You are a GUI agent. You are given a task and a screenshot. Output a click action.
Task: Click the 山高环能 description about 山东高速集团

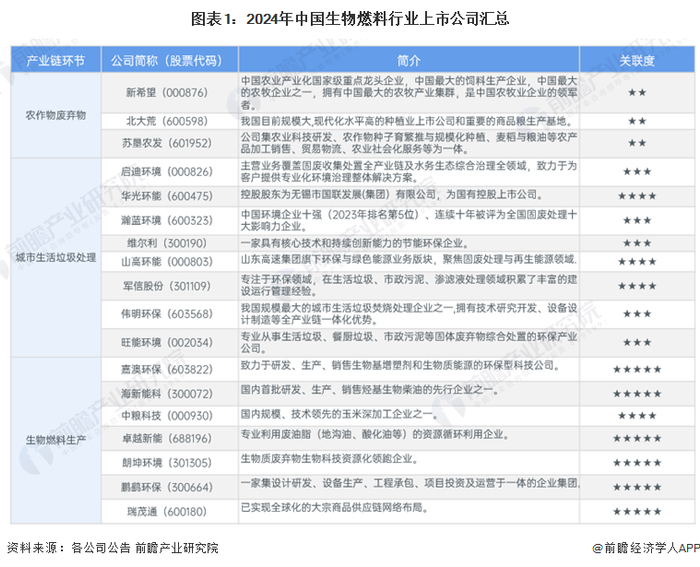pos(409,259)
